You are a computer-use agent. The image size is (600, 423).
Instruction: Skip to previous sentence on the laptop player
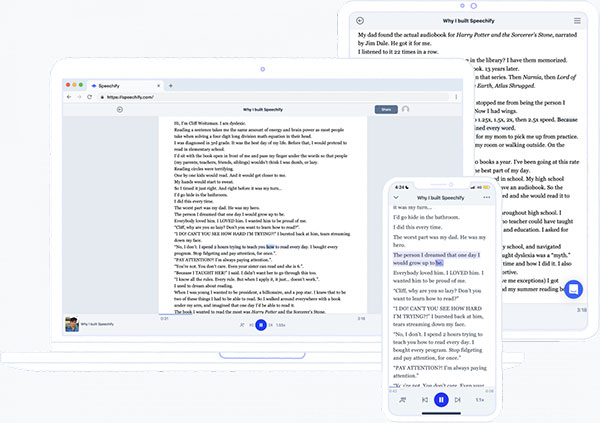click(x=251, y=325)
